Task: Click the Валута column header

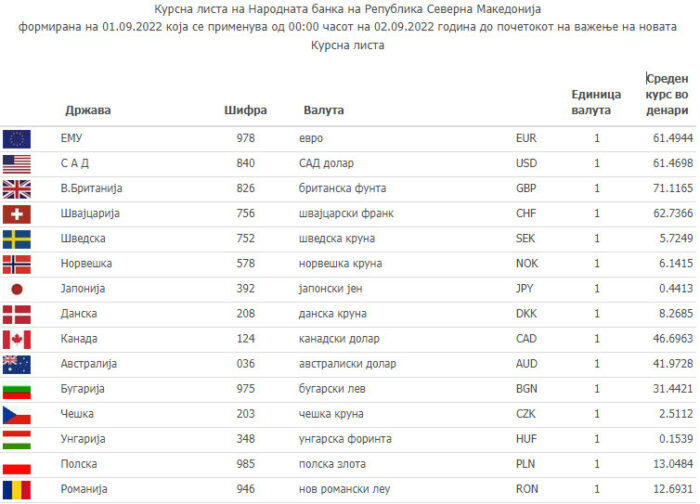Action: click(x=323, y=110)
